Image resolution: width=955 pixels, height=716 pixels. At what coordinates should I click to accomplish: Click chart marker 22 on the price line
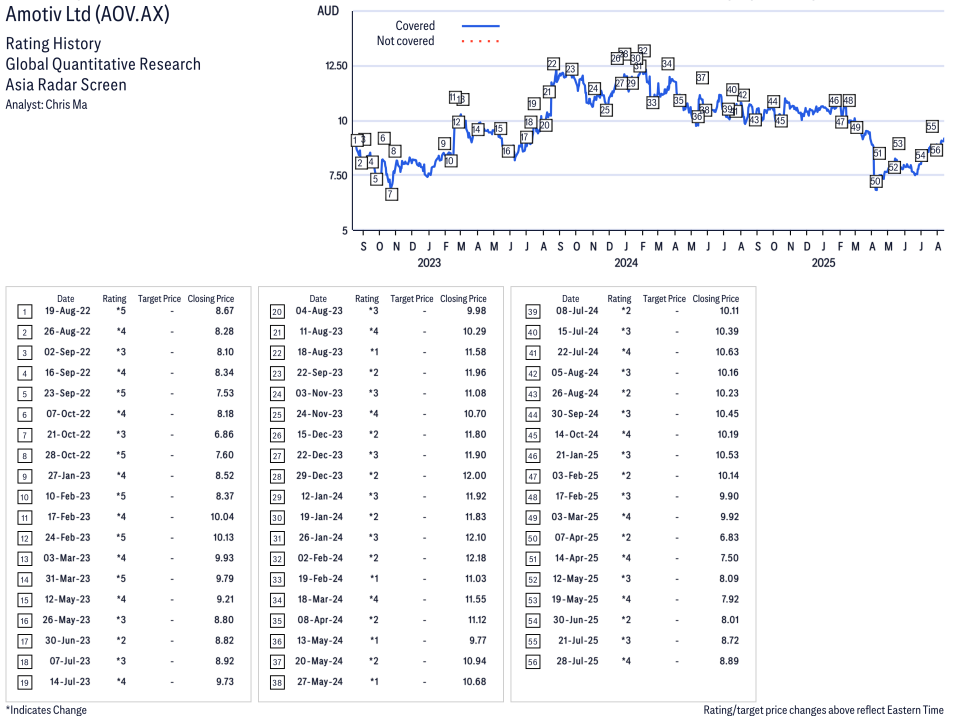tap(552, 63)
